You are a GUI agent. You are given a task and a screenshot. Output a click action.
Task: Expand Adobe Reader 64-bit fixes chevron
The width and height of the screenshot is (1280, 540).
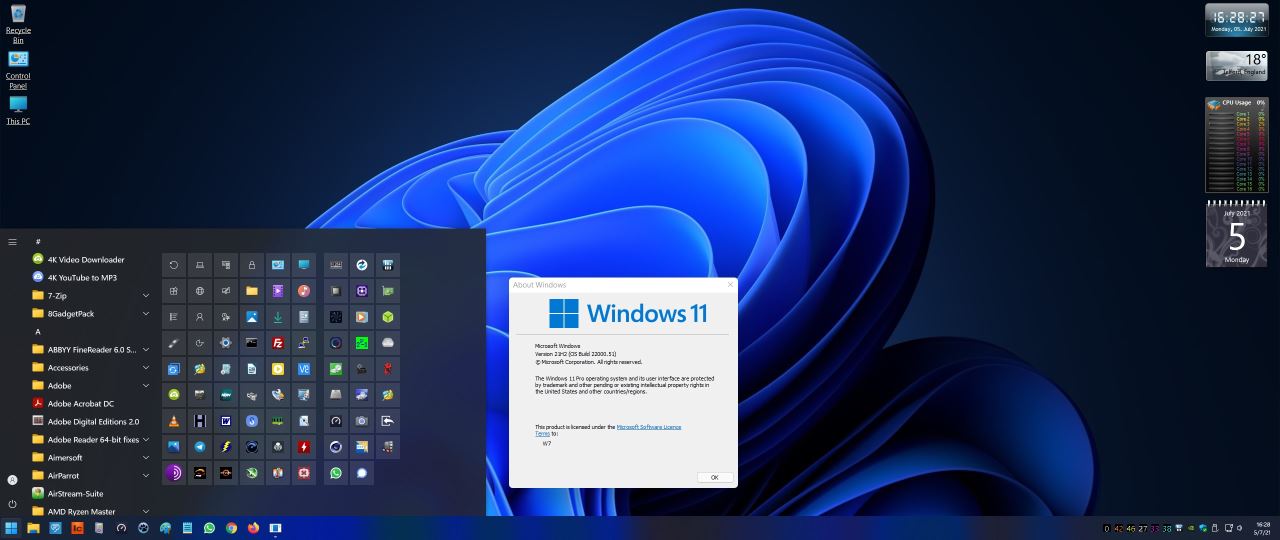[x=146, y=439]
